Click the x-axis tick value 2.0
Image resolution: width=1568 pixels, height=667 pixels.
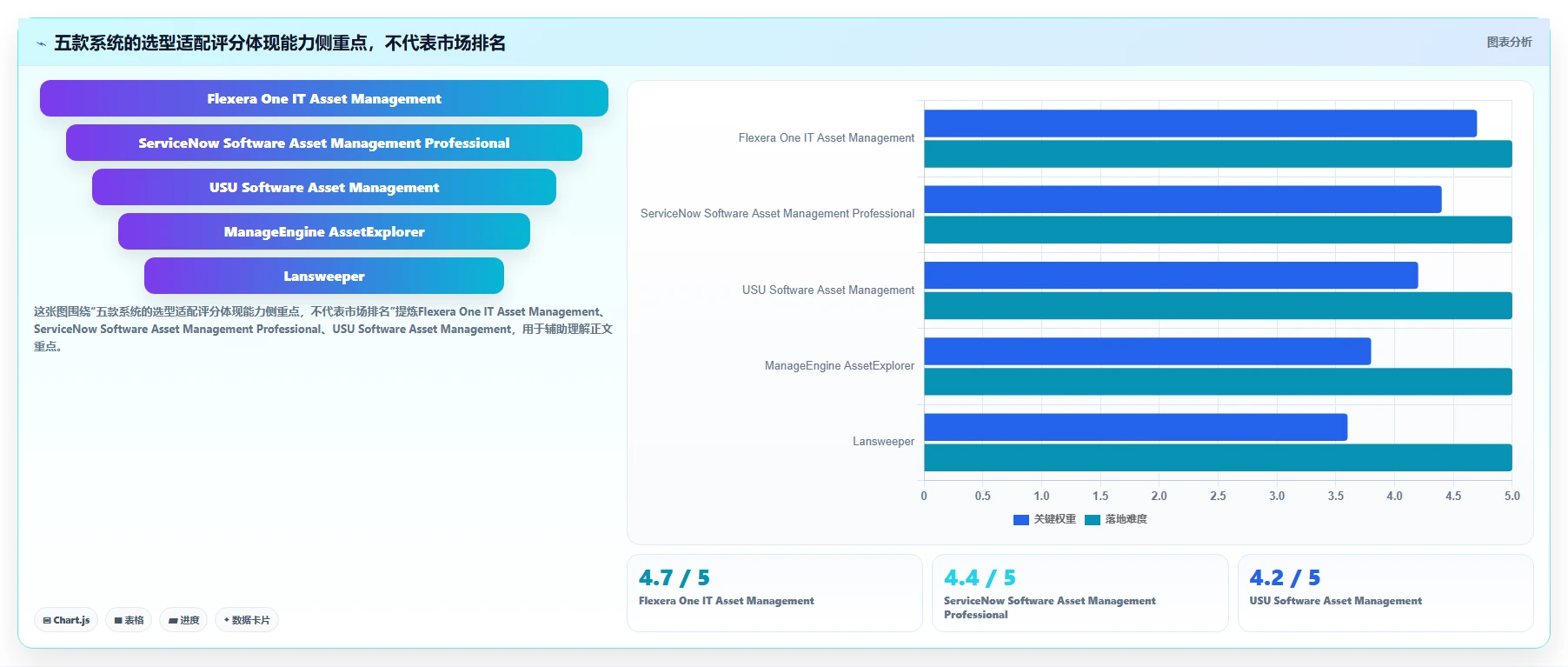click(1159, 496)
